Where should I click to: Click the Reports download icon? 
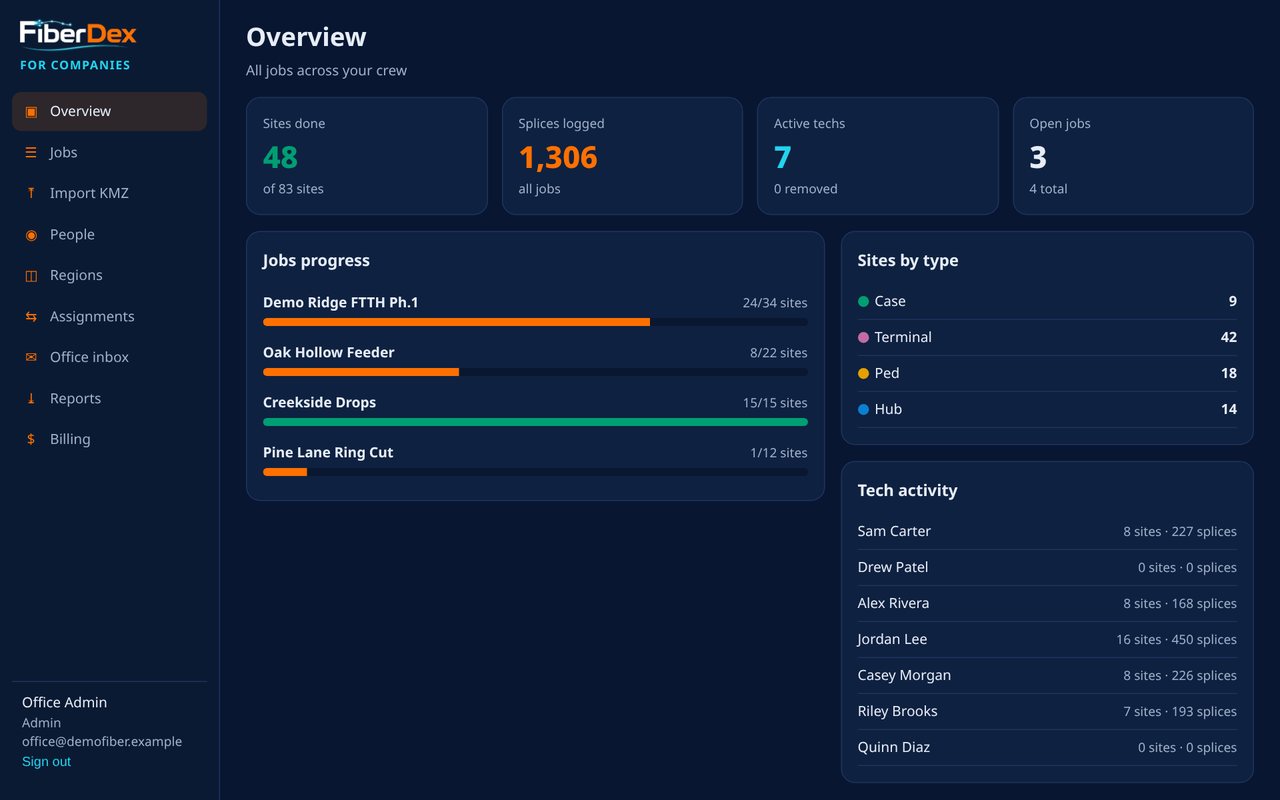click(31, 399)
